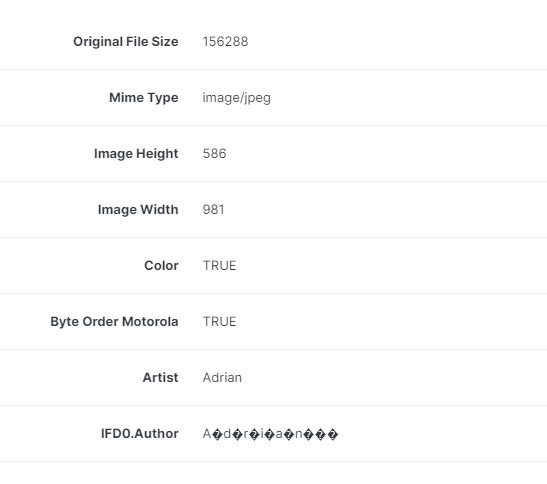Screen dimensions: 547x484
Task: Click the word Motorola in the label
Action: tap(150, 322)
